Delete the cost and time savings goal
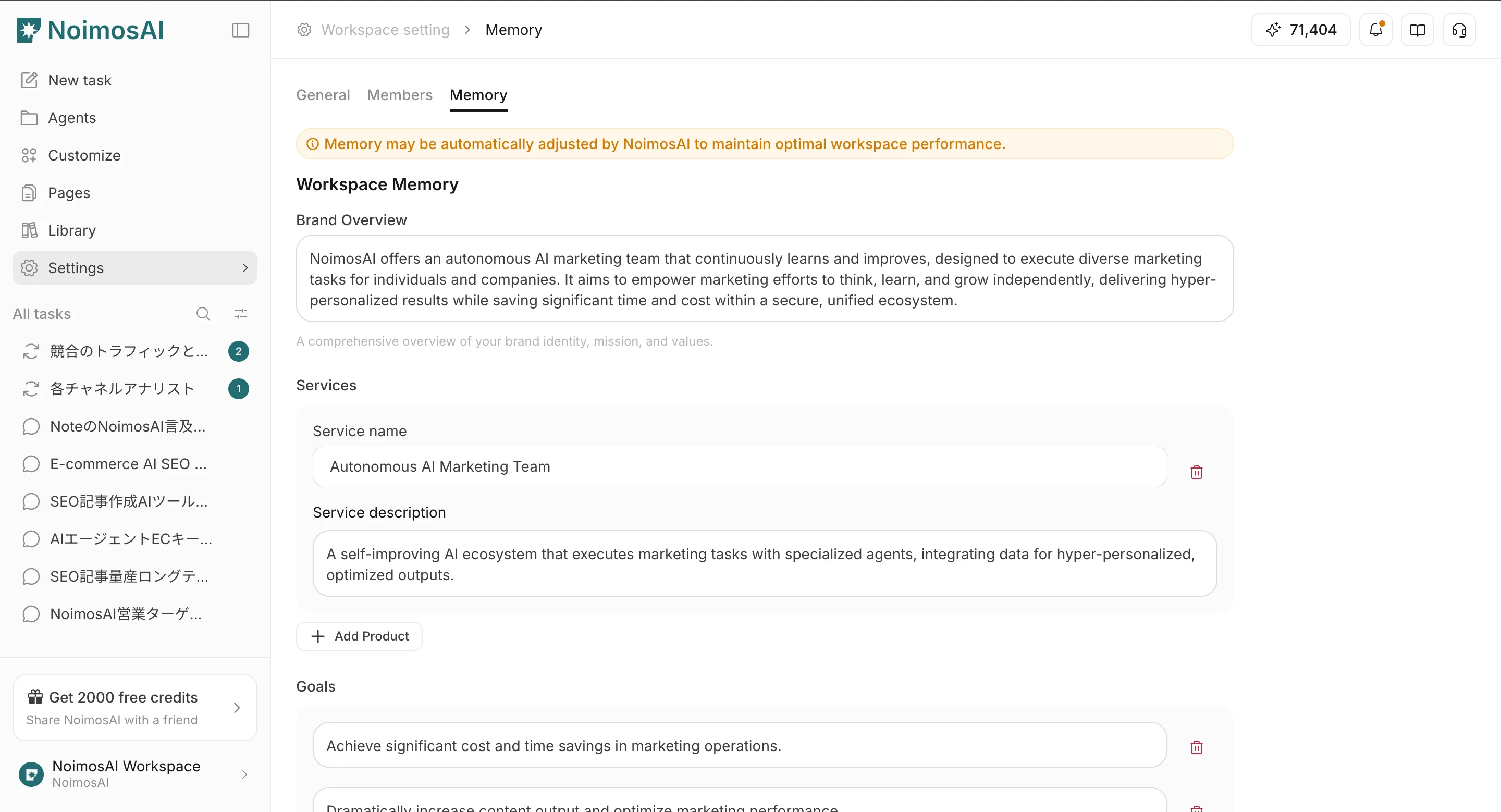This screenshot has height=812, width=1501. pyautogui.click(x=1196, y=747)
